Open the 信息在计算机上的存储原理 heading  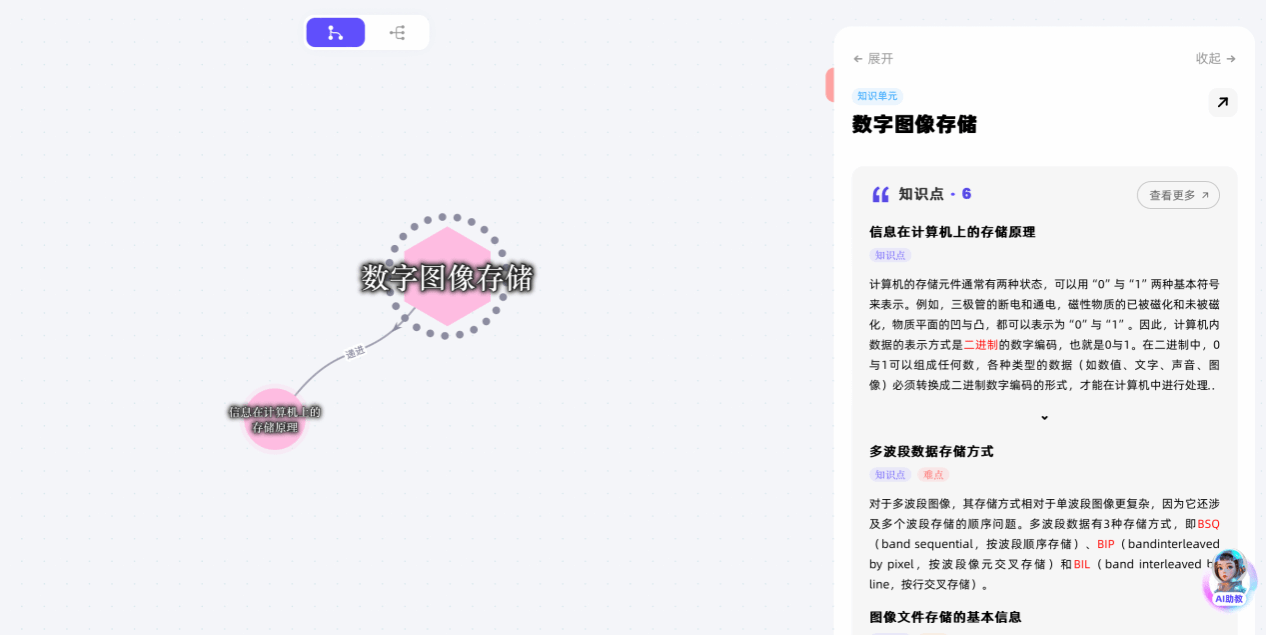[x=952, y=232]
